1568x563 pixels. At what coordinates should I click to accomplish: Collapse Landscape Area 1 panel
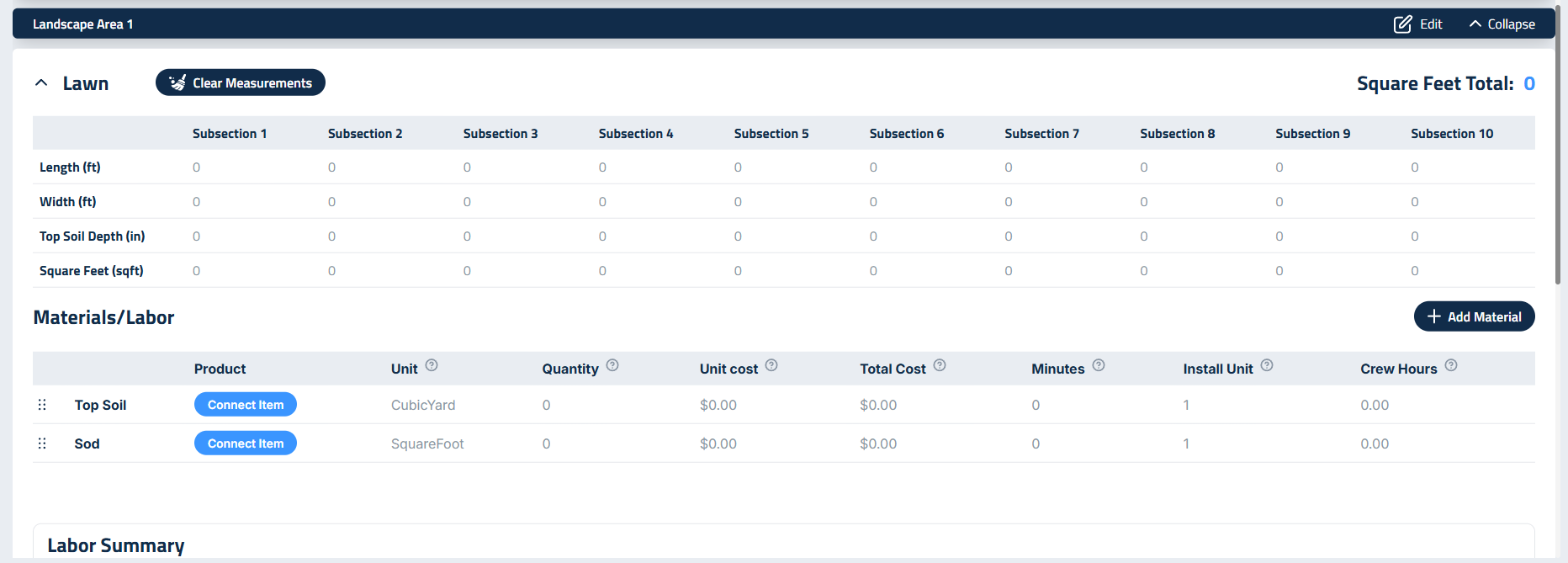1502,24
